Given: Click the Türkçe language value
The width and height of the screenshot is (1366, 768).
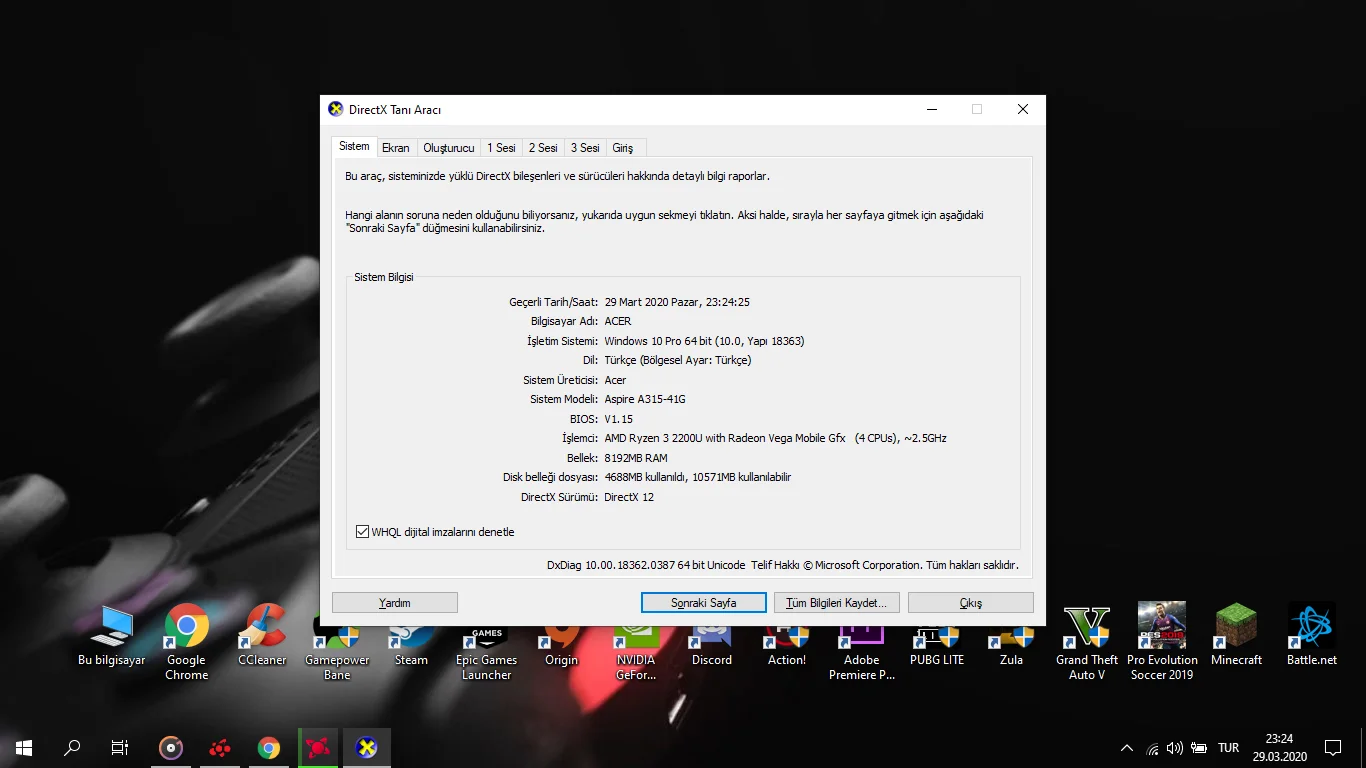Looking at the screenshot, I should tap(678, 360).
